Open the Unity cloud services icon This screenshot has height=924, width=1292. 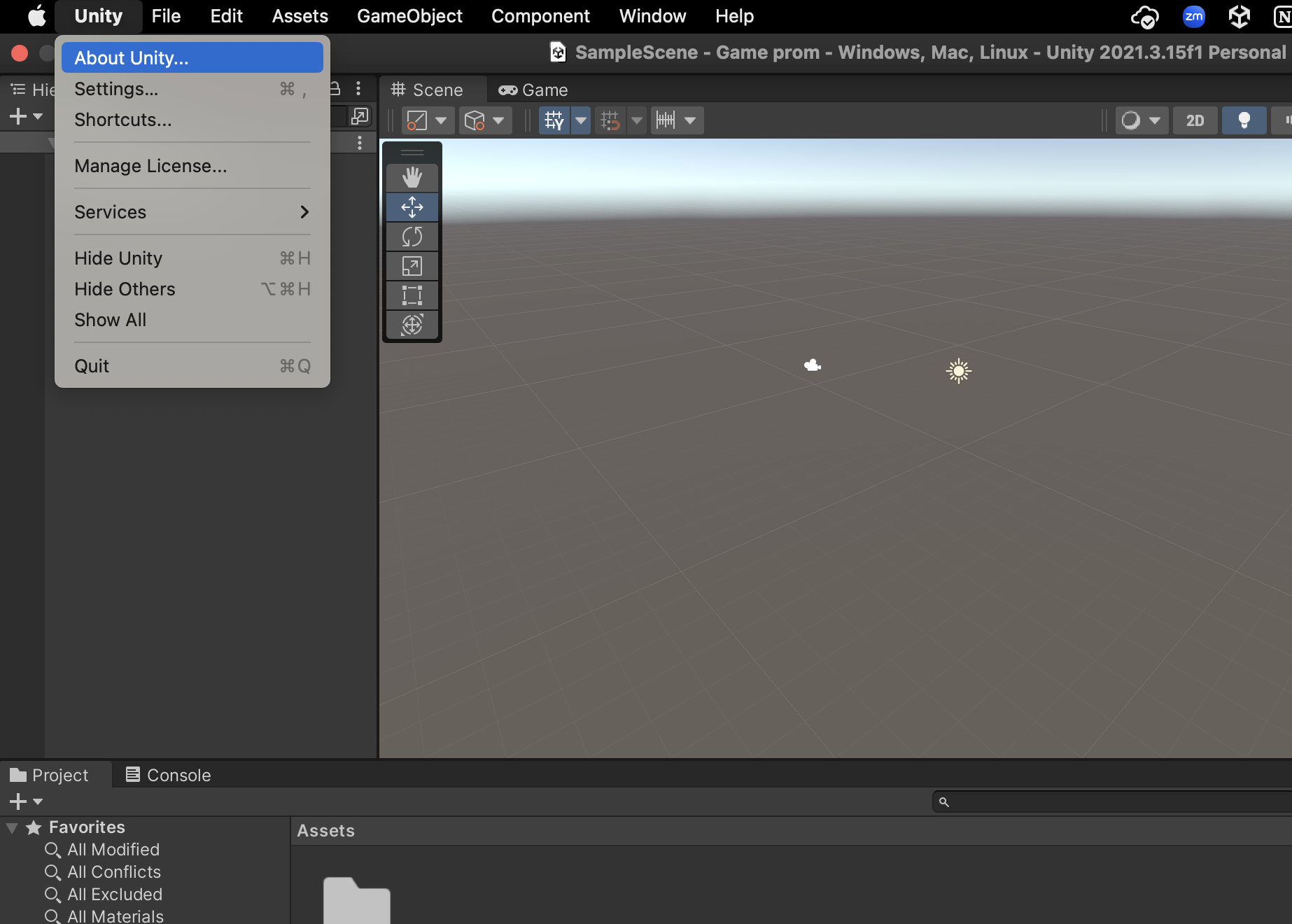point(1144,16)
